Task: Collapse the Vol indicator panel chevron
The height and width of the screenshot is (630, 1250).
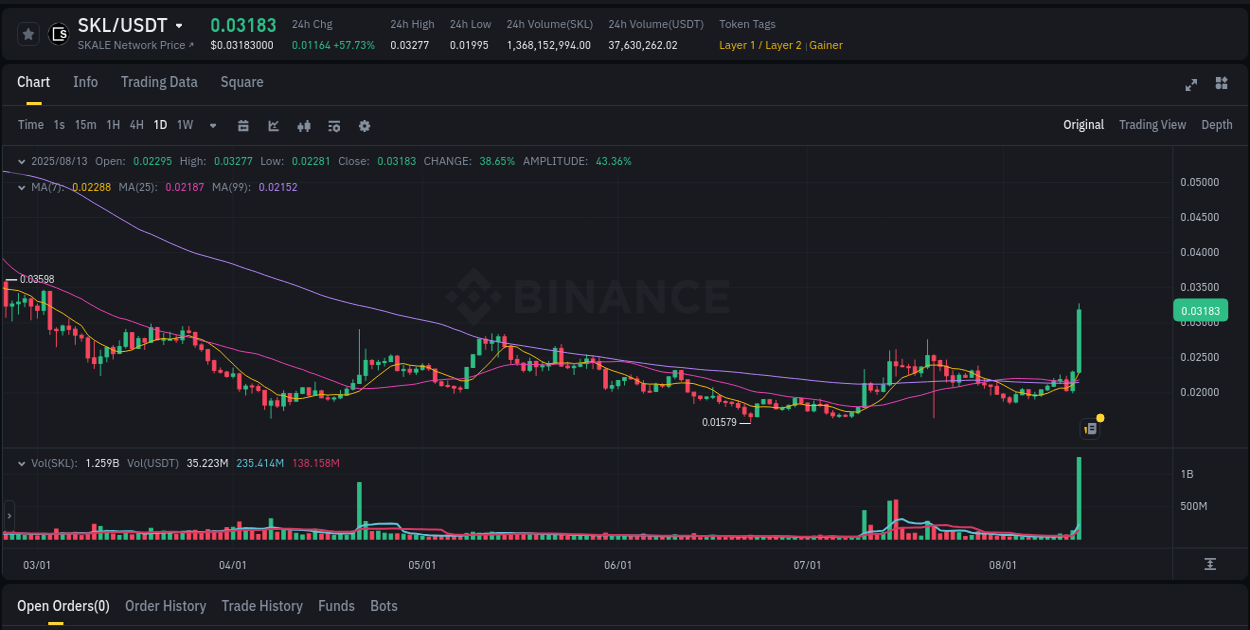Action: [22, 463]
